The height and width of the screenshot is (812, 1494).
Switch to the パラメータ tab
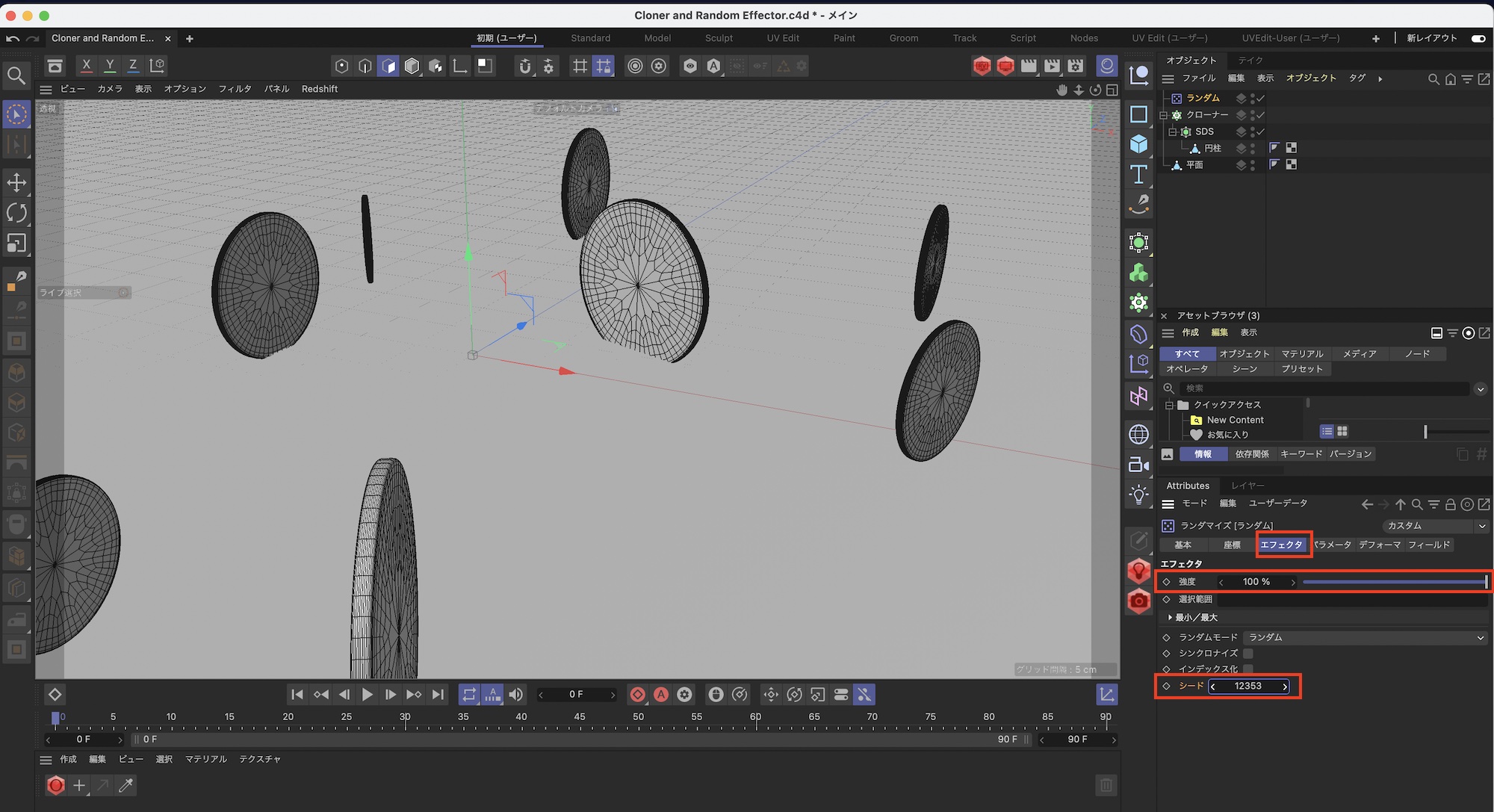[x=1333, y=545]
